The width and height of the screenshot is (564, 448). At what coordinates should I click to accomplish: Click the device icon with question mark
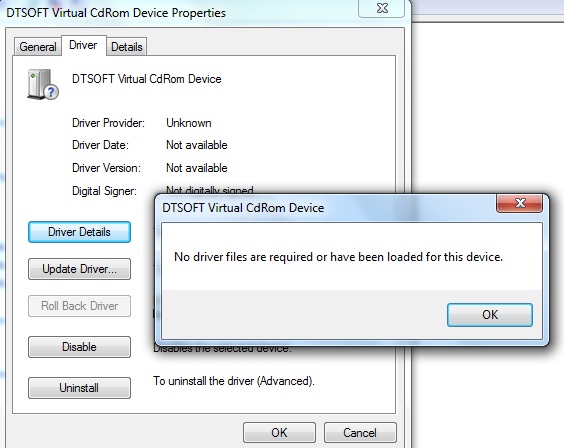tap(43, 84)
